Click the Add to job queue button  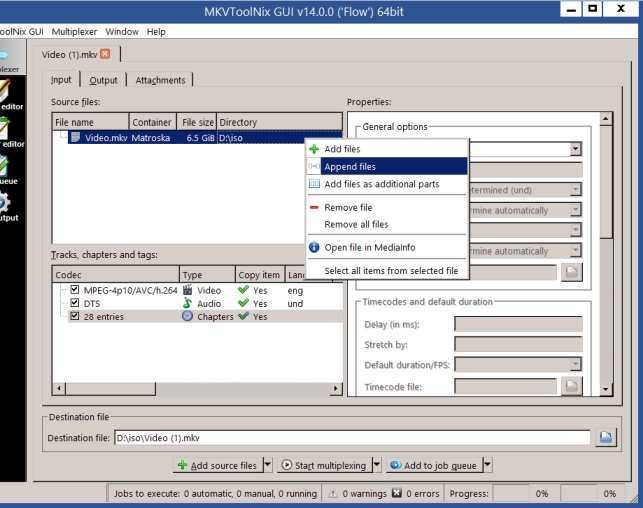tap(434, 465)
